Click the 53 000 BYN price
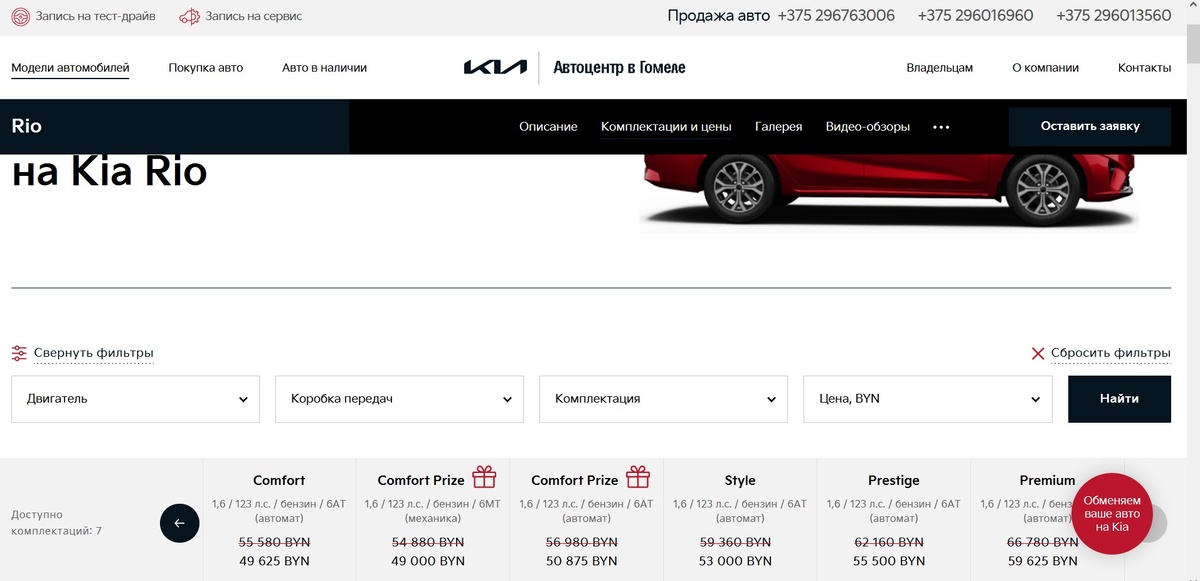 coord(735,561)
